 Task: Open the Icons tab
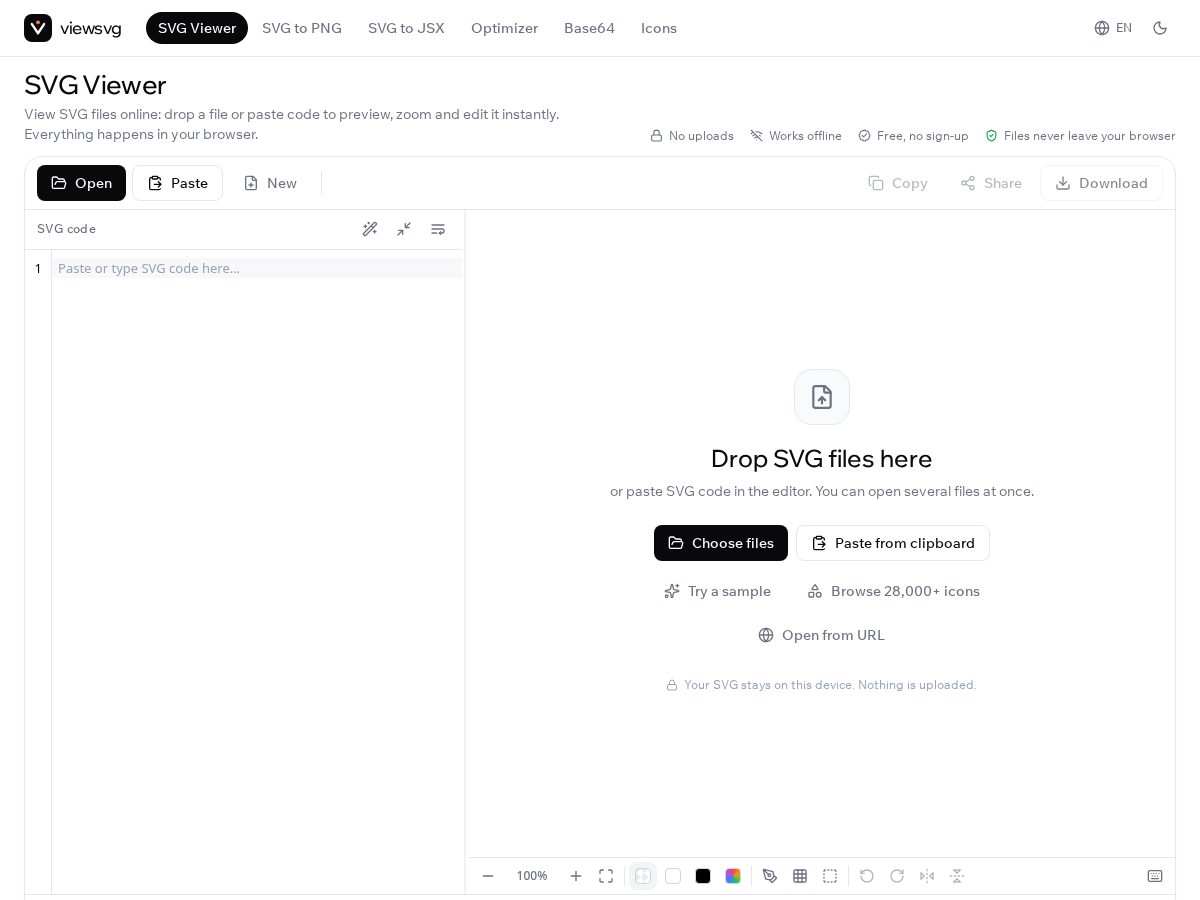pos(659,28)
